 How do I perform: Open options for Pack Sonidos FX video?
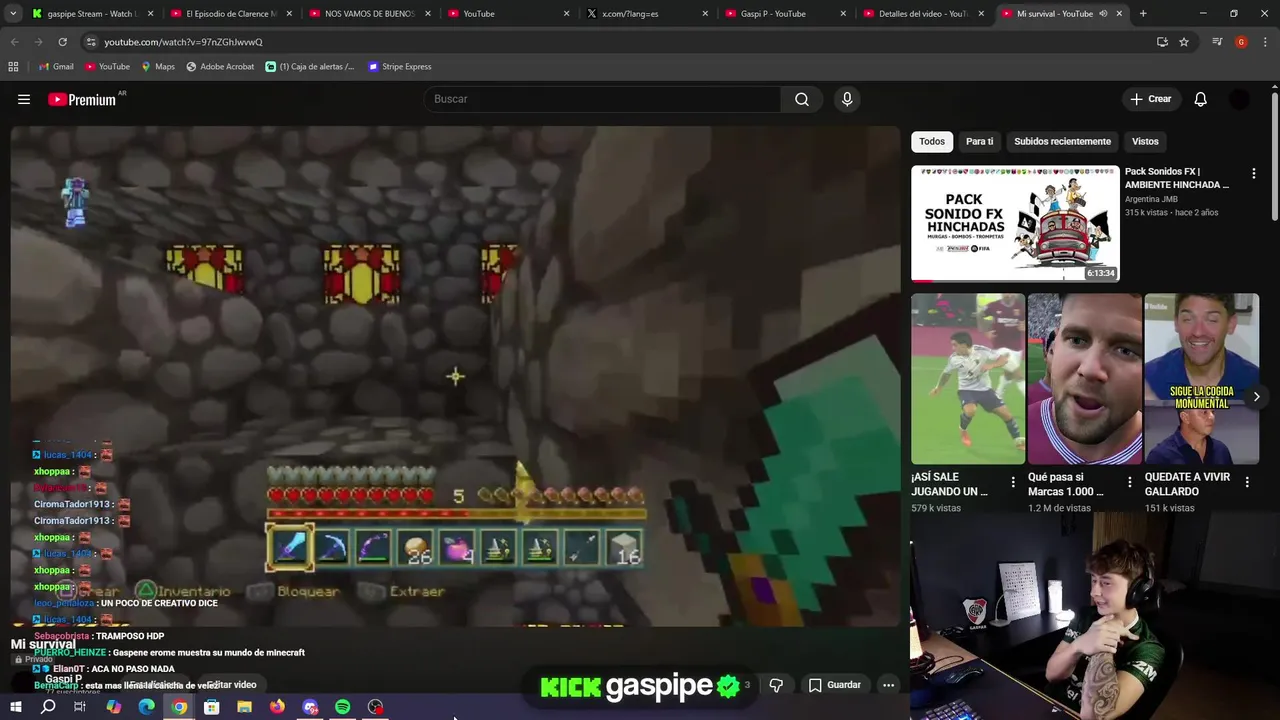pyautogui.click(x=1253, y=173)
